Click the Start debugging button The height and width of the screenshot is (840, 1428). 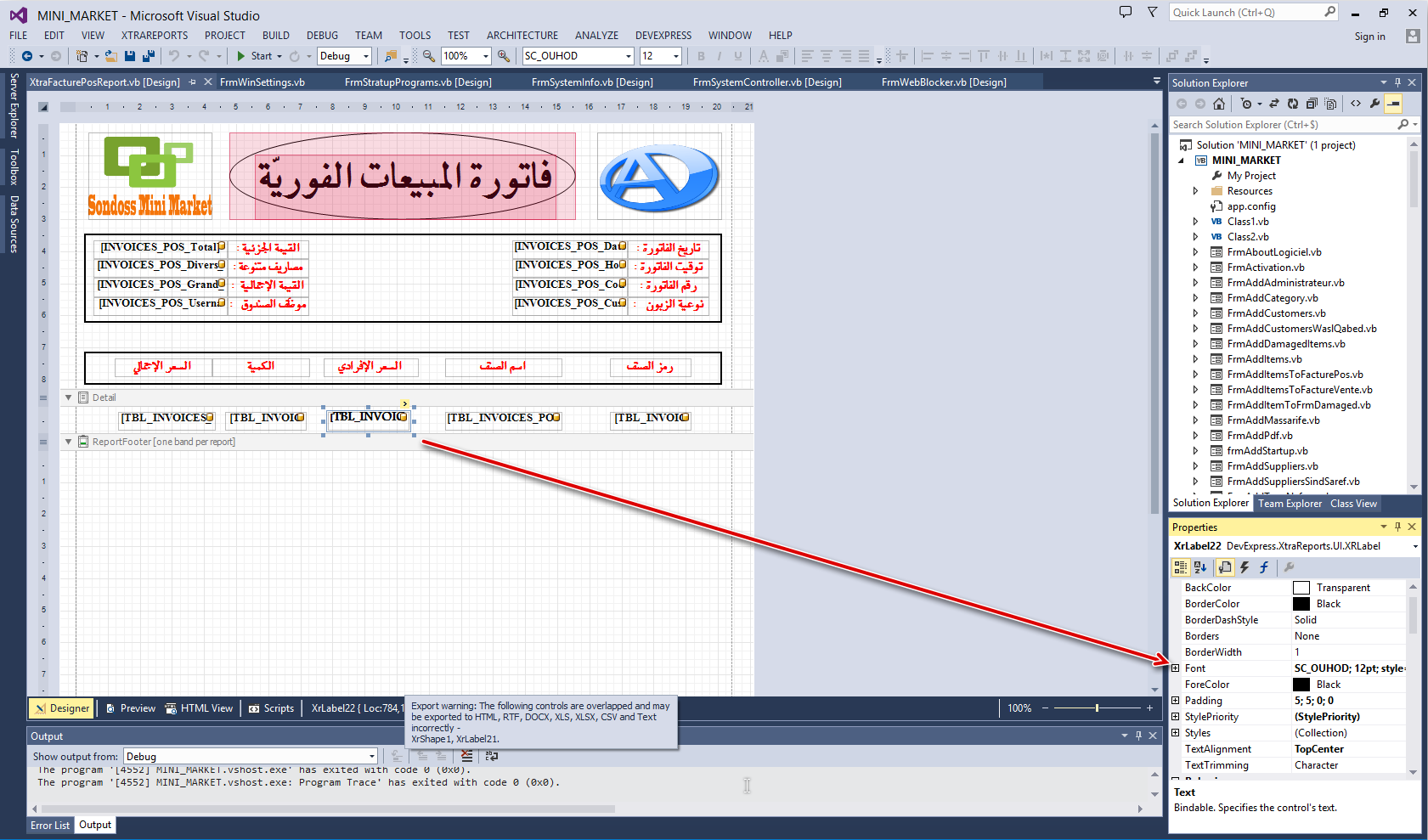[x=254, y=56]
